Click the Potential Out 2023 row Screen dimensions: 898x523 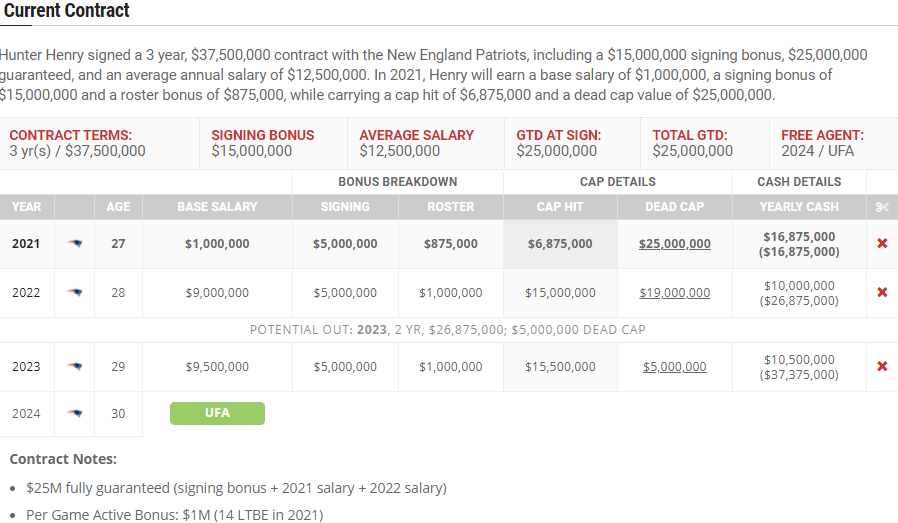[448, 330]
